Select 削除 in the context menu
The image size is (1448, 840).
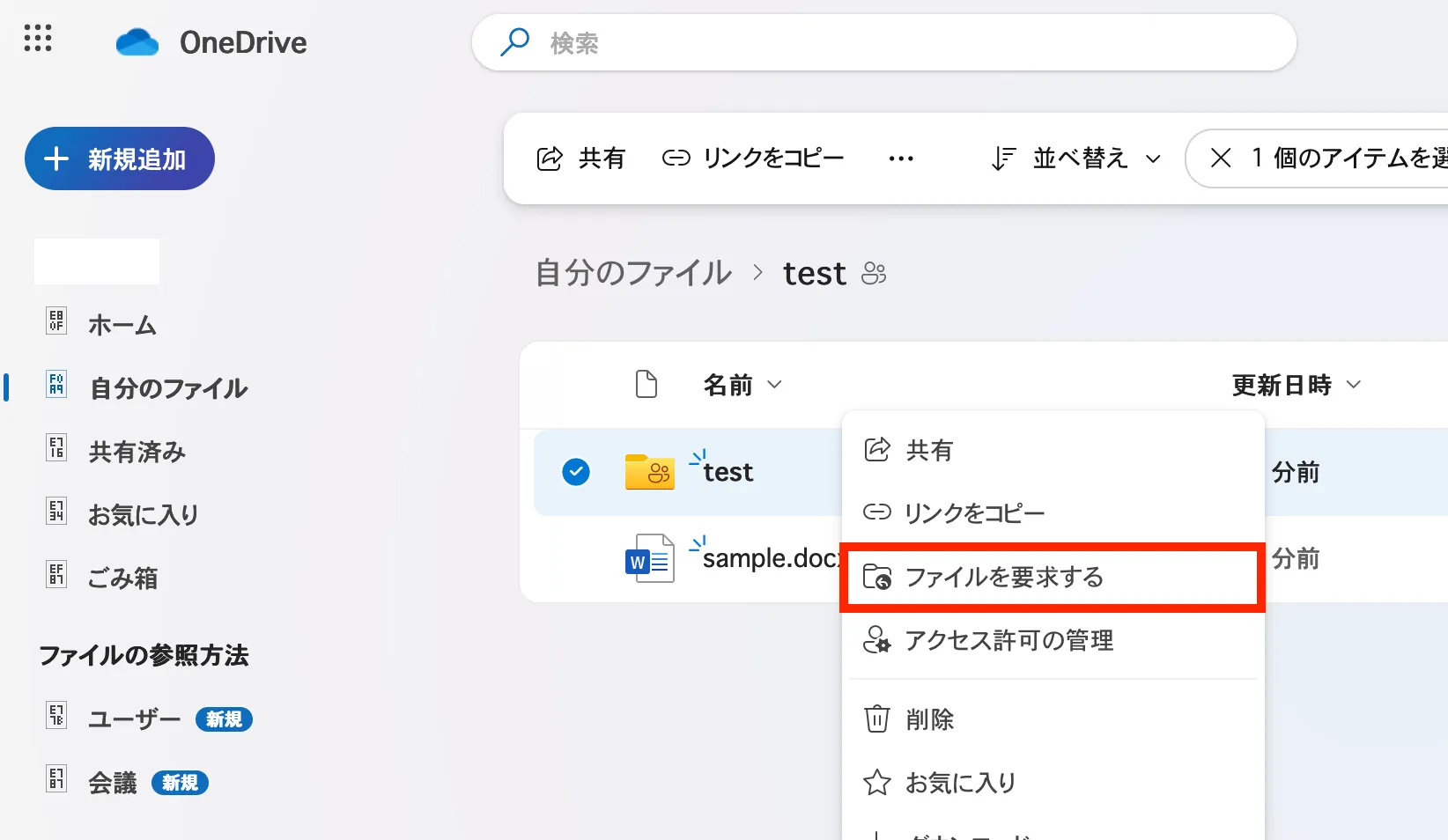pyautogui.click(x=929, y=719)
